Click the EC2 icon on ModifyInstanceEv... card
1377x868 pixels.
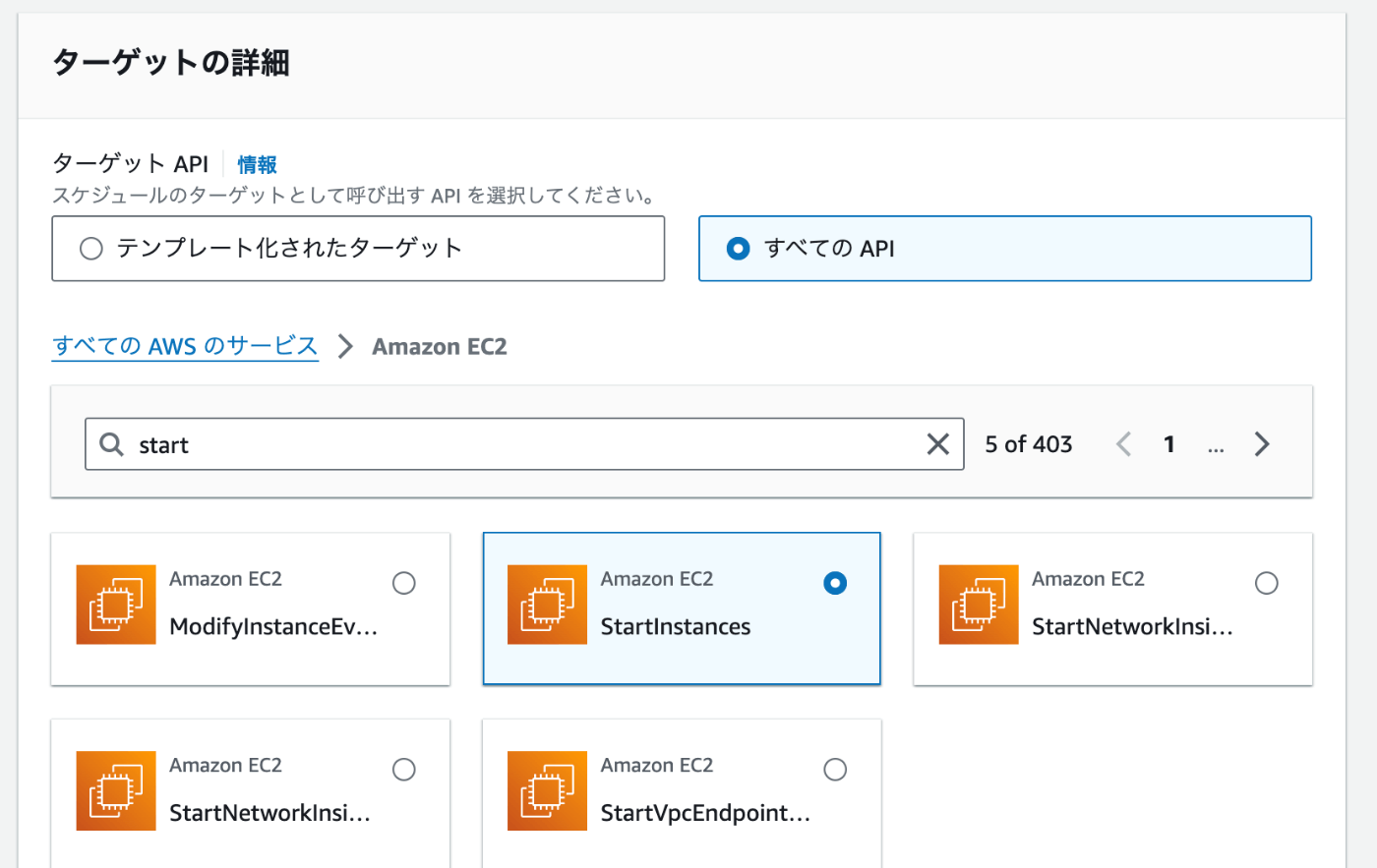[x=116, y=605]
